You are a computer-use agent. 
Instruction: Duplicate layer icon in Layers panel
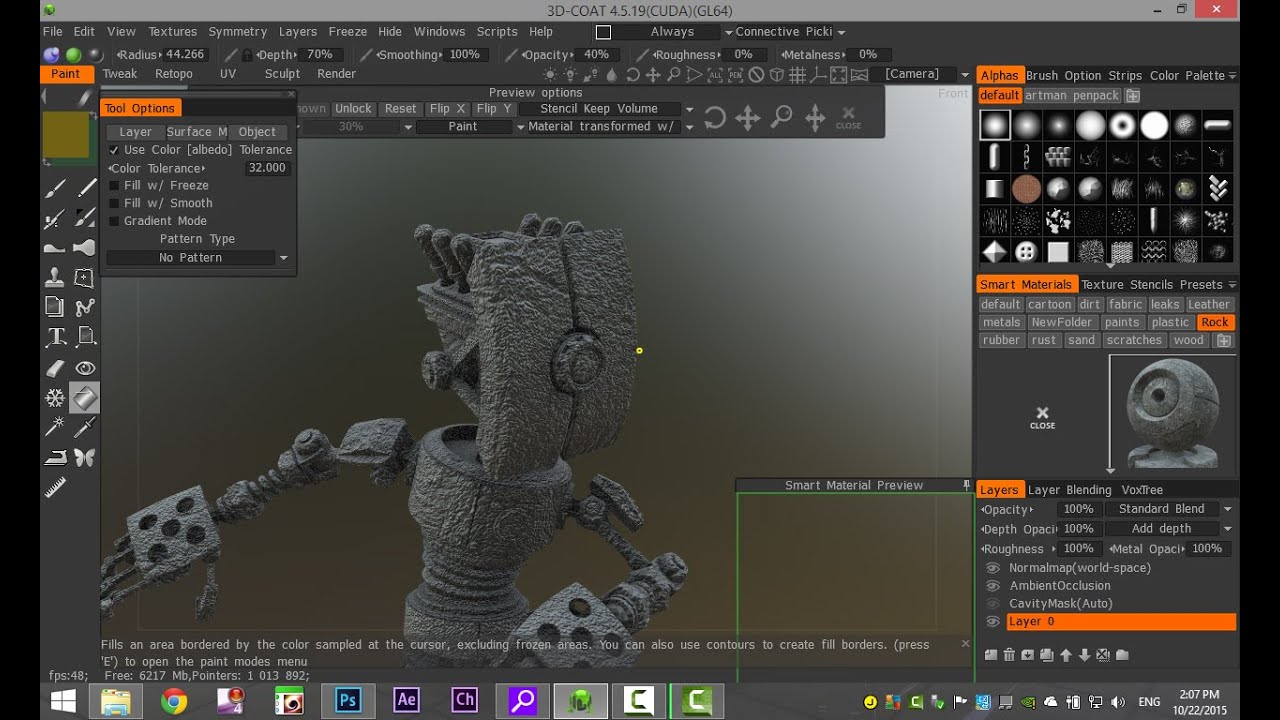[1047, 655]
